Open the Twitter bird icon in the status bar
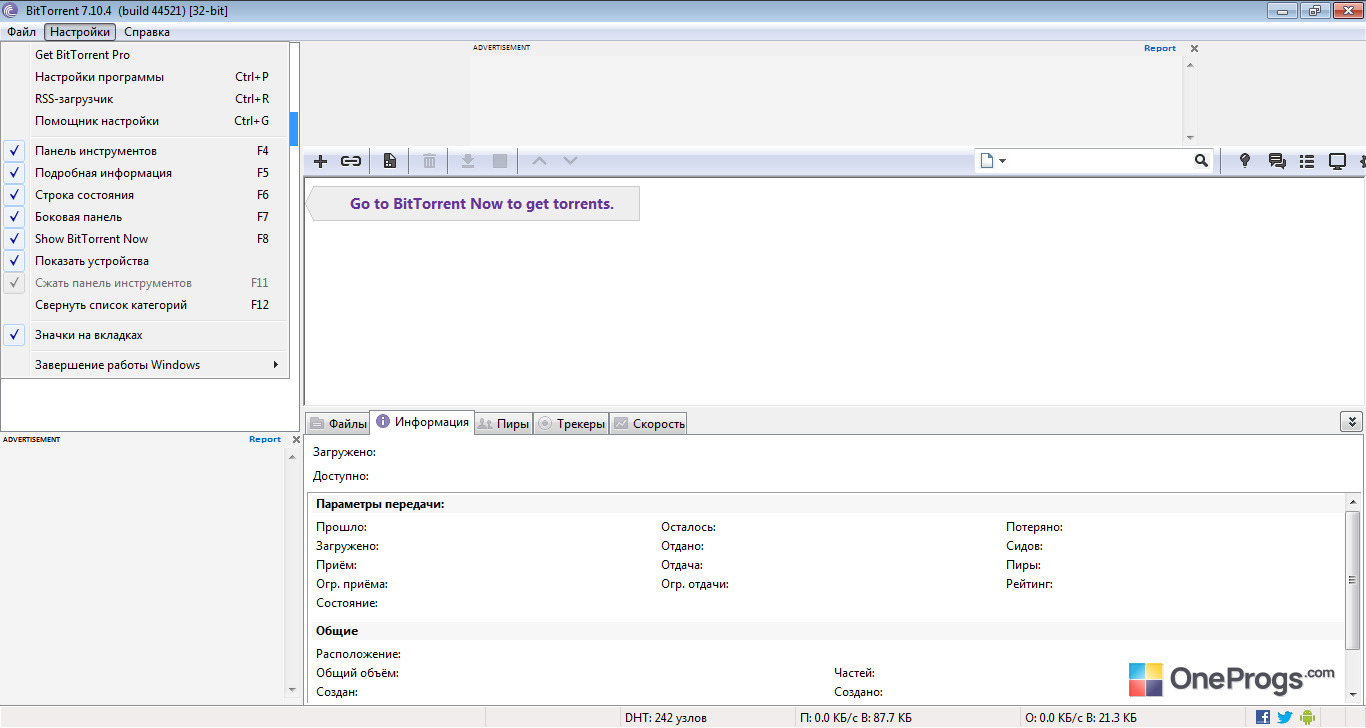 (x=1285, y=717)
